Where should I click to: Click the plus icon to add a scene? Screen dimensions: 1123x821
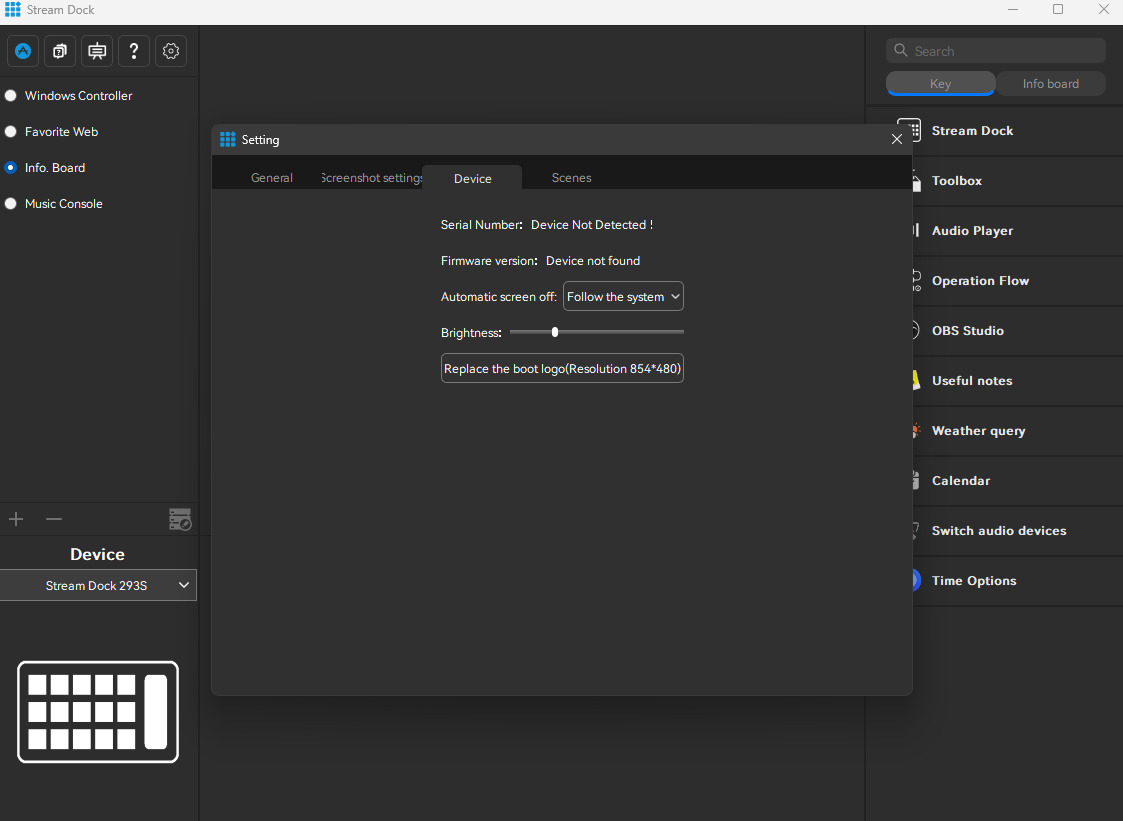16,519
